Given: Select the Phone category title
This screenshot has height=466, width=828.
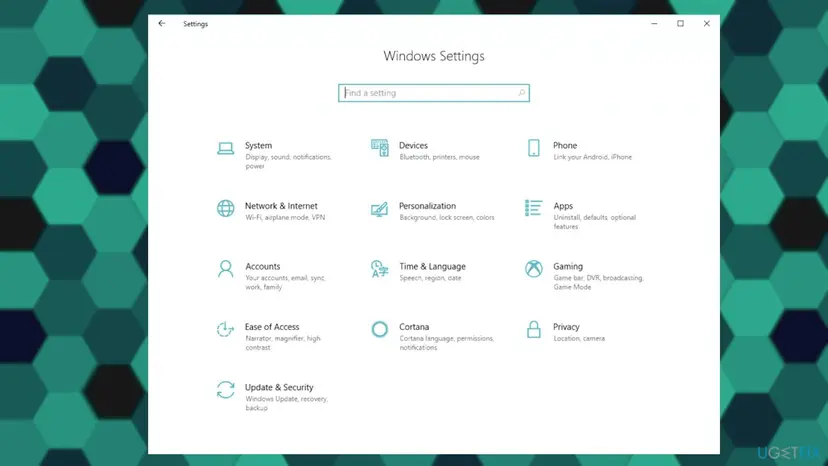Looking at the screenshot, I should point(565,145).
